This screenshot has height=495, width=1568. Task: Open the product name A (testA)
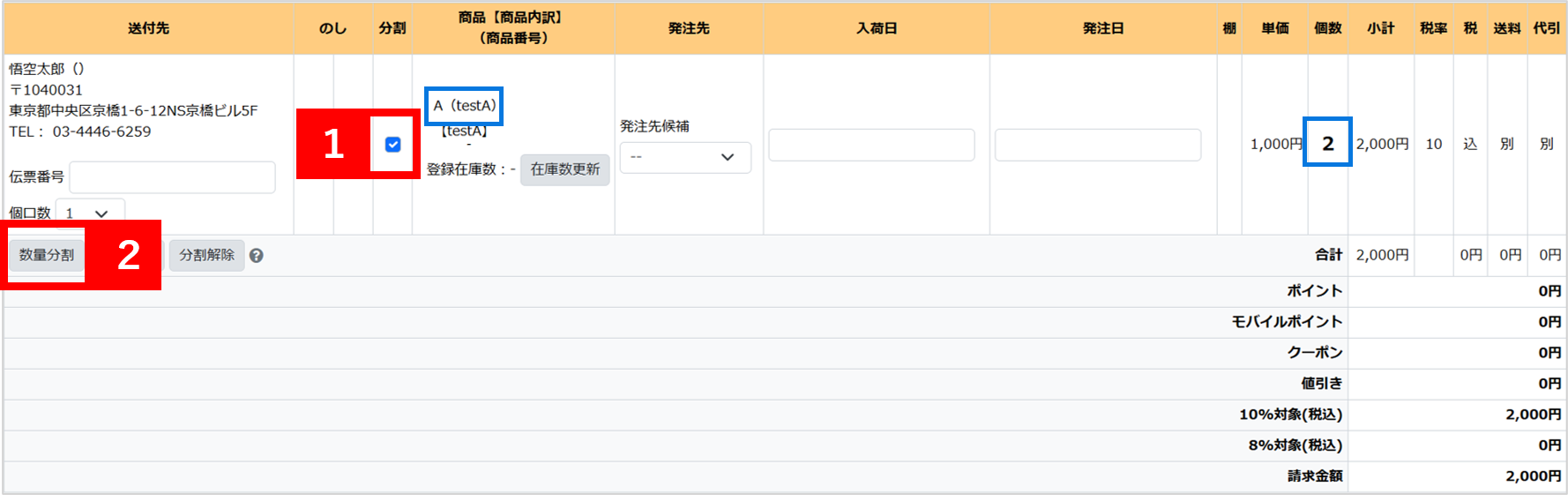point(464,106)
